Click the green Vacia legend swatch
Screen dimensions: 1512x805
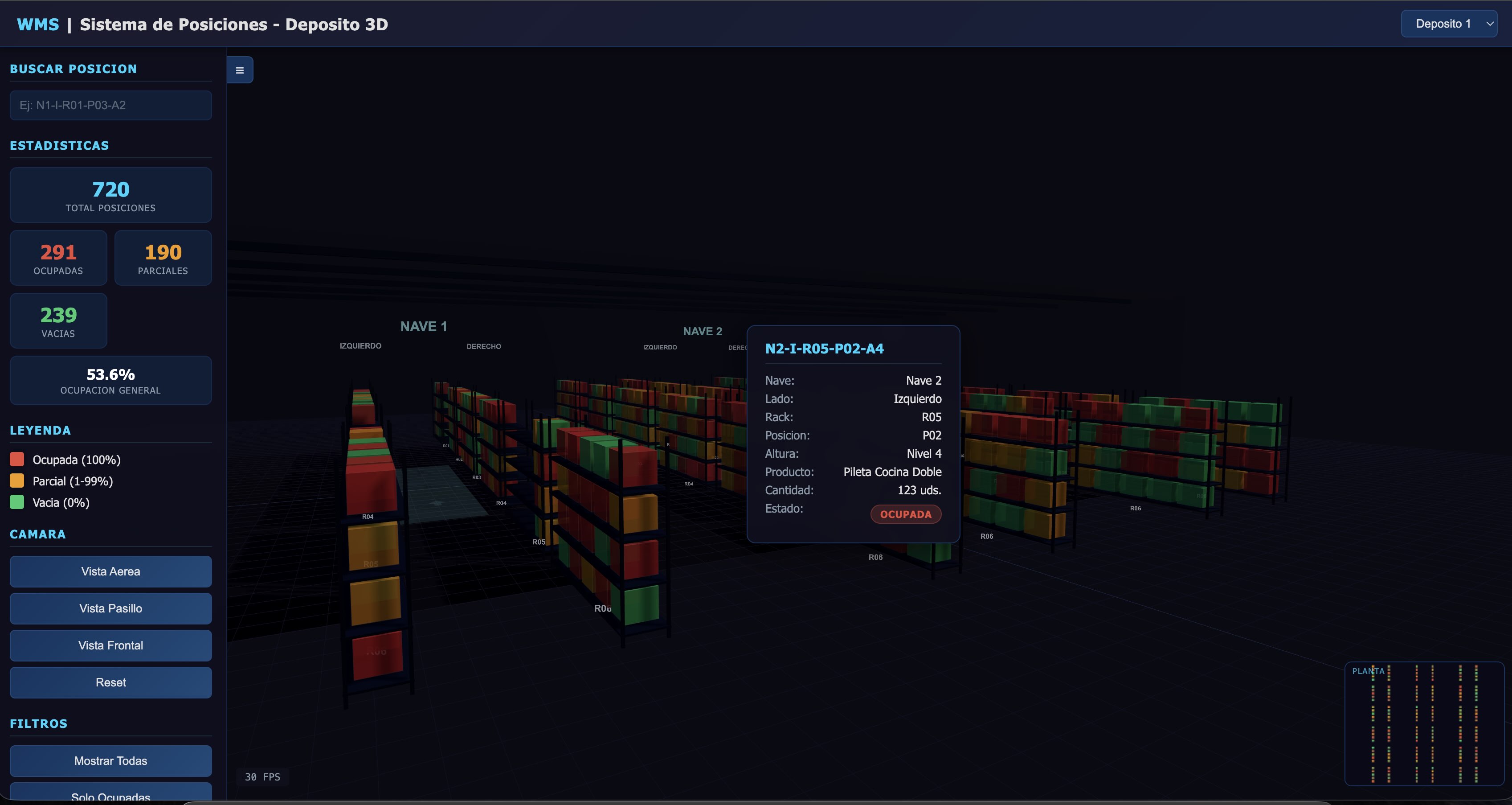click(x=17, y=502)
